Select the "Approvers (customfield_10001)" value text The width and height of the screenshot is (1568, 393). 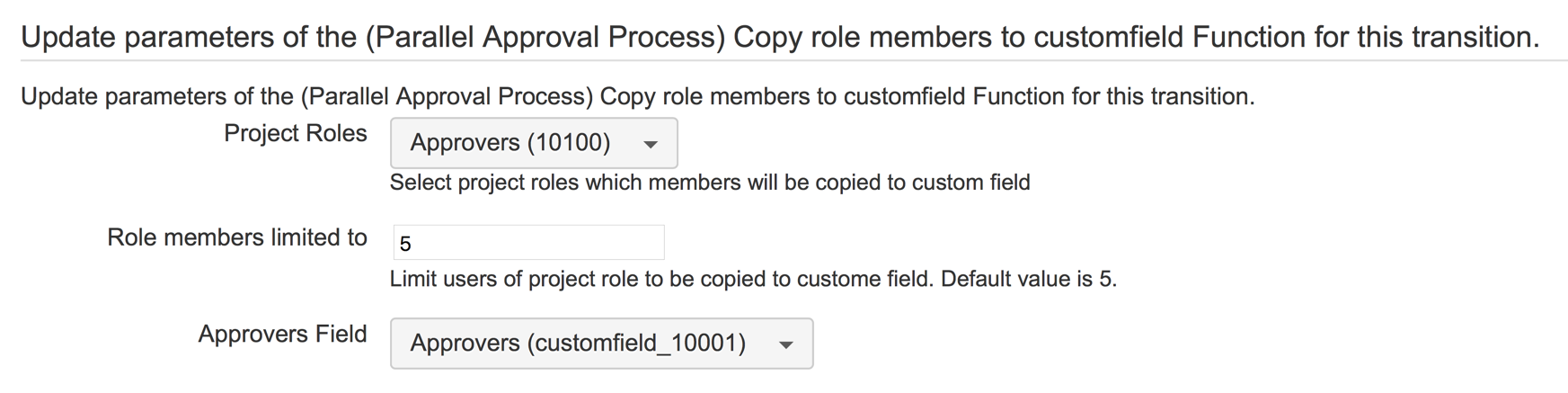(x=578, y=344)
